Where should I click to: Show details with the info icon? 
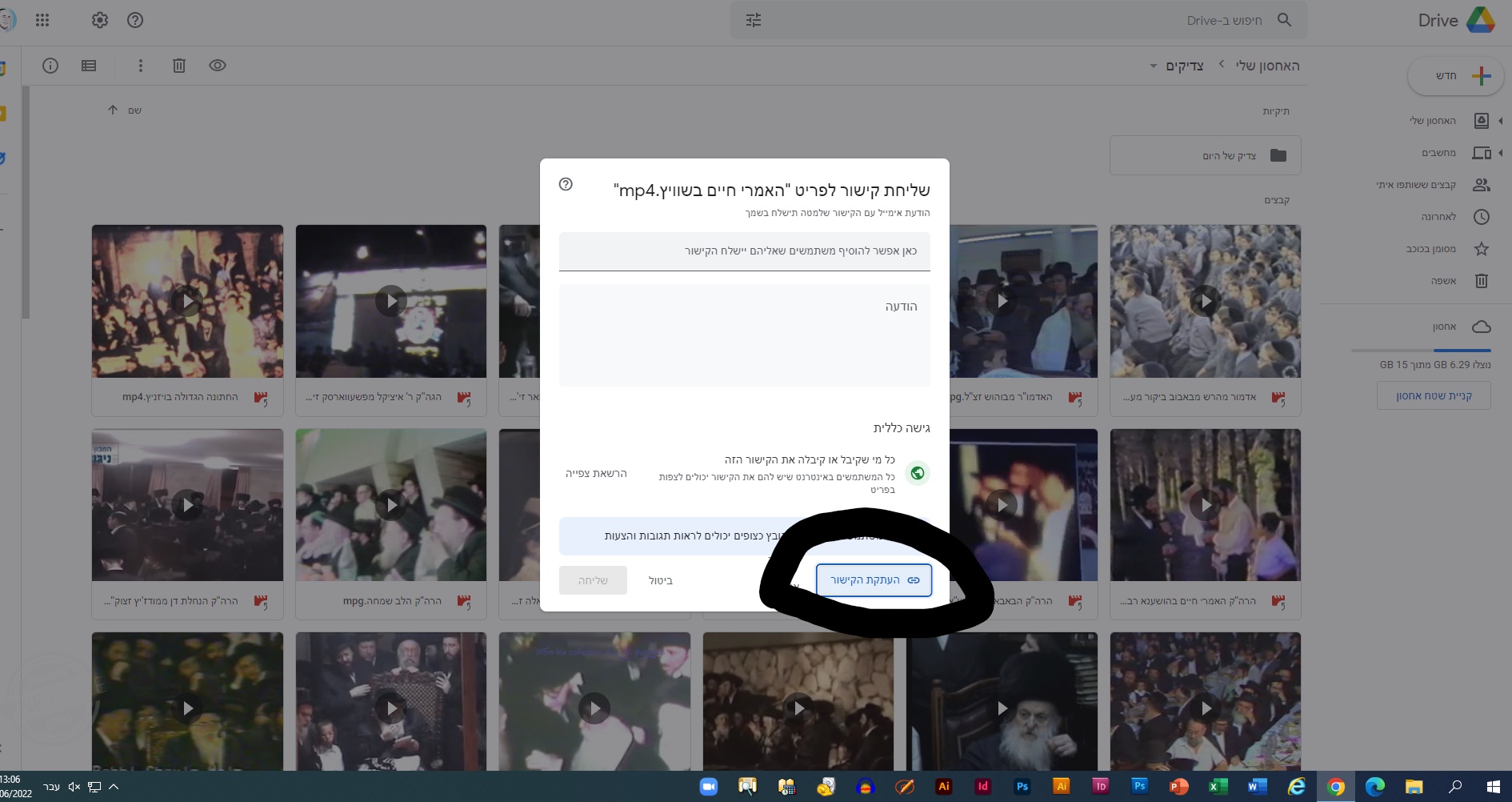(50, 66)
